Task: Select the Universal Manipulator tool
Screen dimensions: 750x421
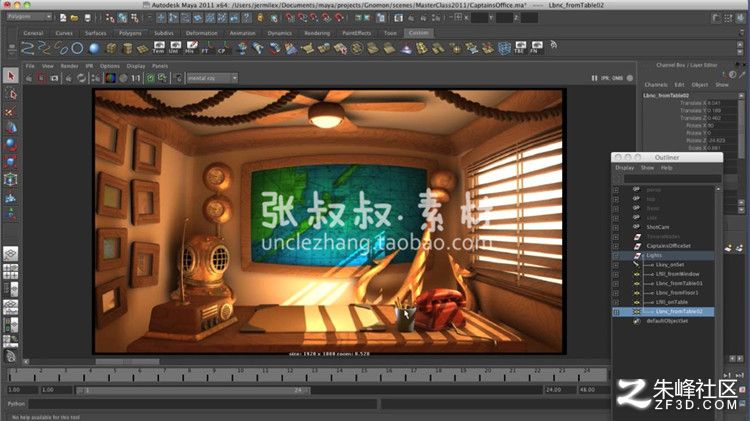Action: 11,179
